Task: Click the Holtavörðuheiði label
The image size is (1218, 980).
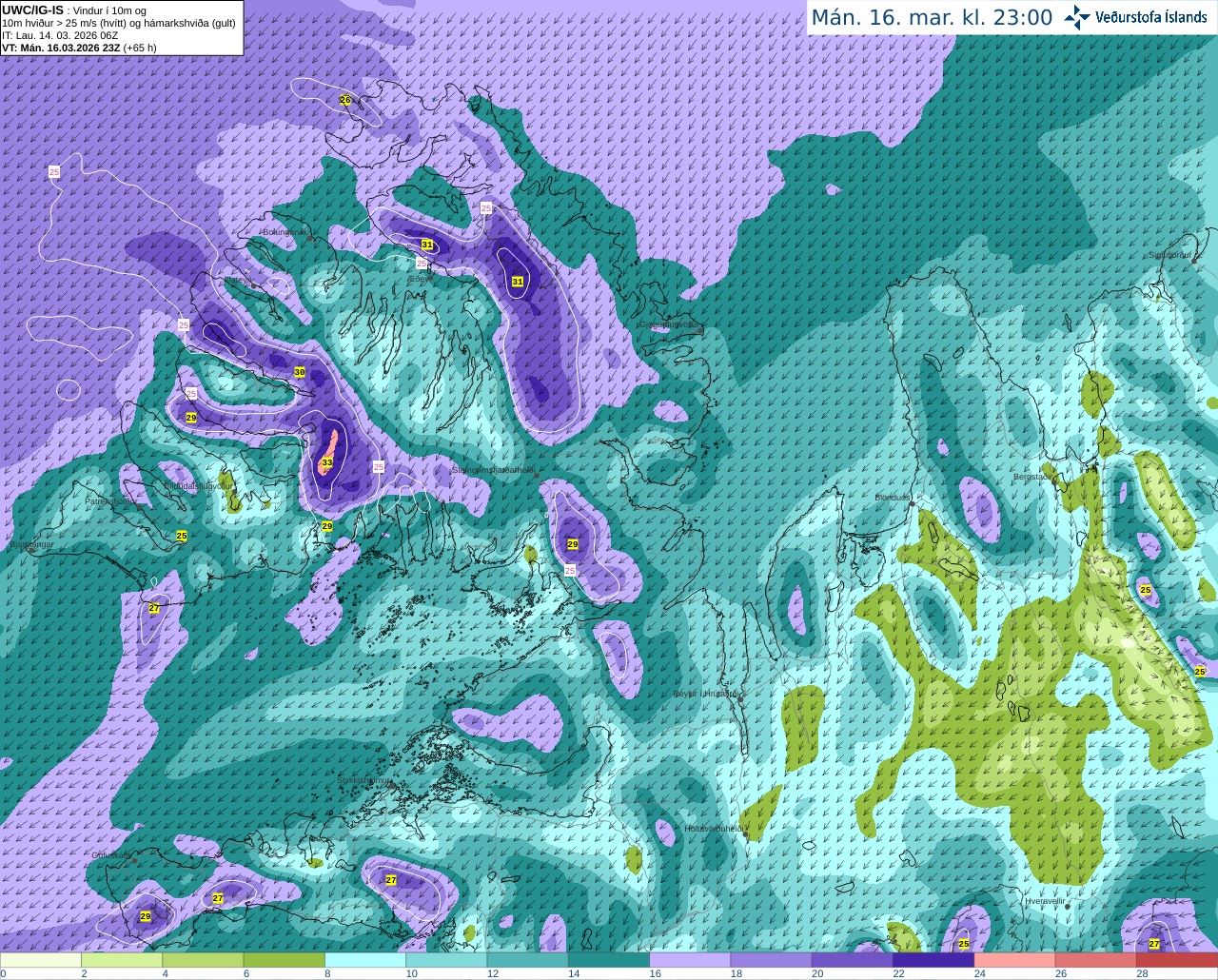Action: pyautogui.click(x=714, y=829)
